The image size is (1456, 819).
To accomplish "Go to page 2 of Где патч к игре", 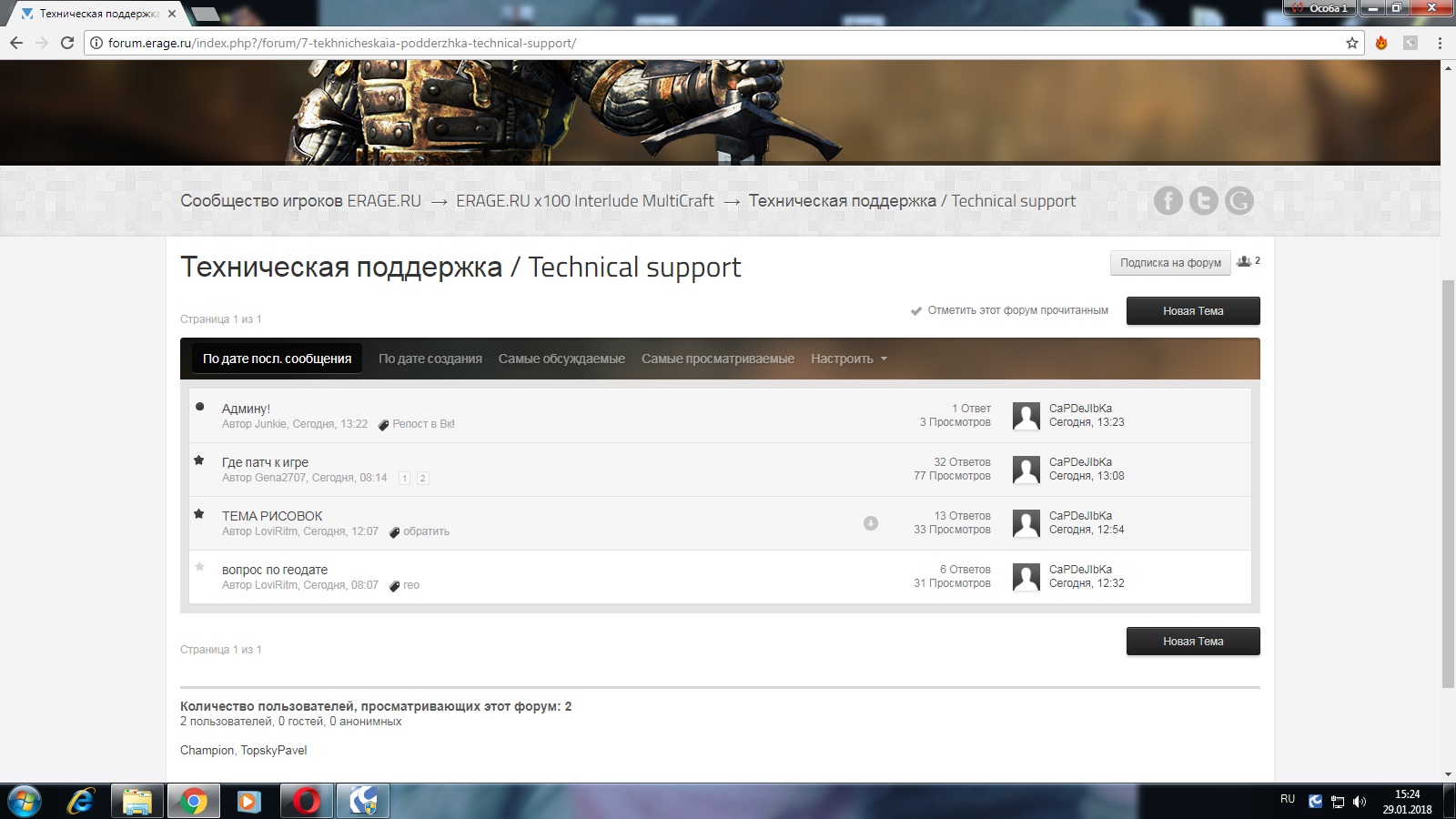I will pos(422,478).
